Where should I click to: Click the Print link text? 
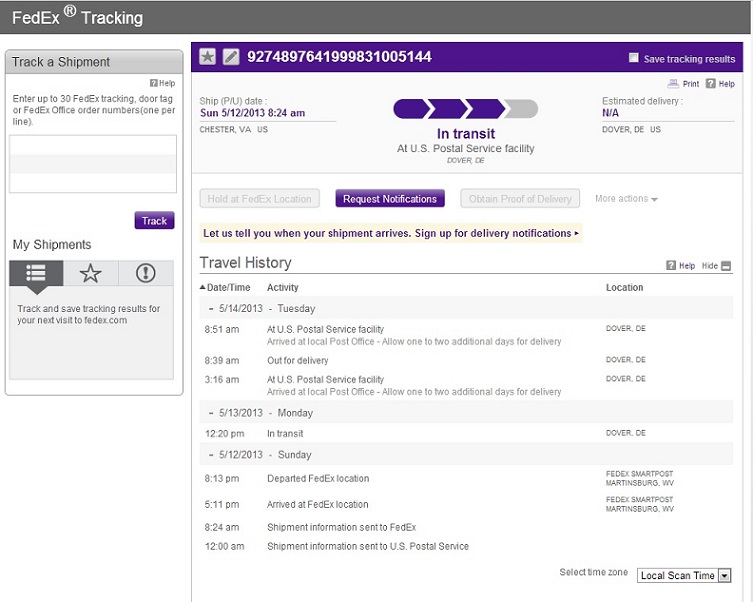(x=691, y=84)
